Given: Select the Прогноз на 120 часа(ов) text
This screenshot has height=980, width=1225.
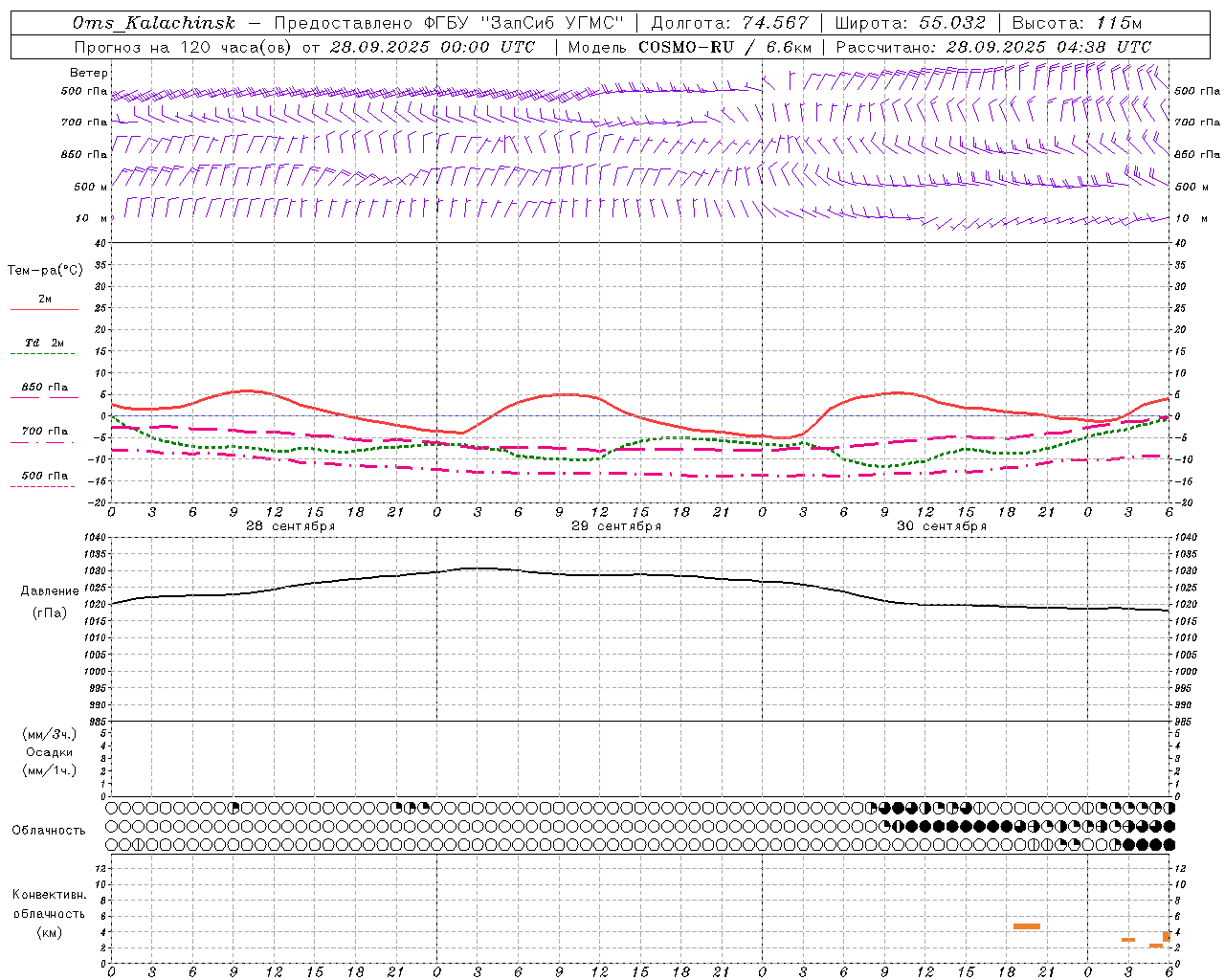Looking at the screenshot, I should [185, 47].
